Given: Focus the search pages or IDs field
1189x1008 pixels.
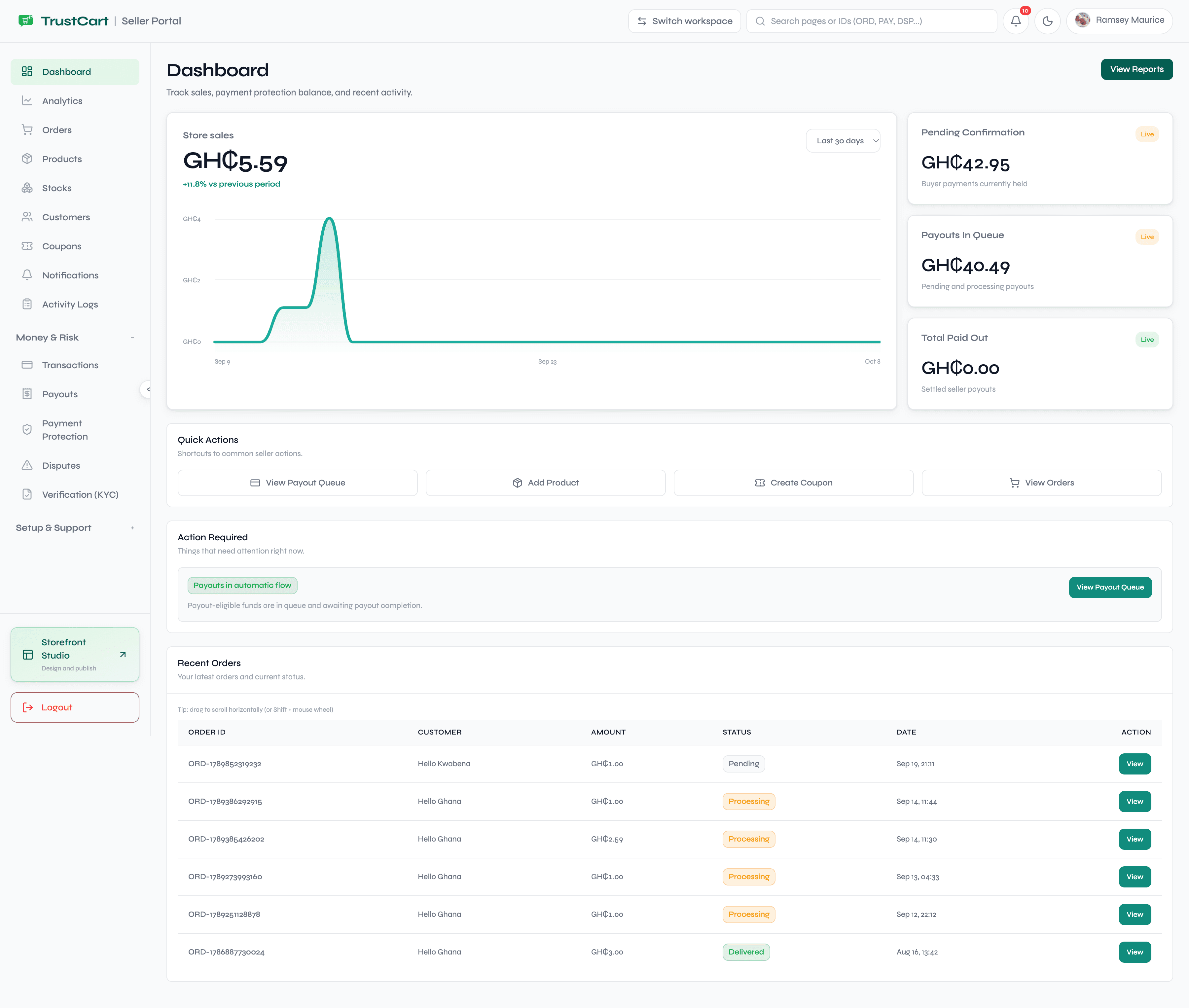Looking at the screenshot, I should [871, 21].
